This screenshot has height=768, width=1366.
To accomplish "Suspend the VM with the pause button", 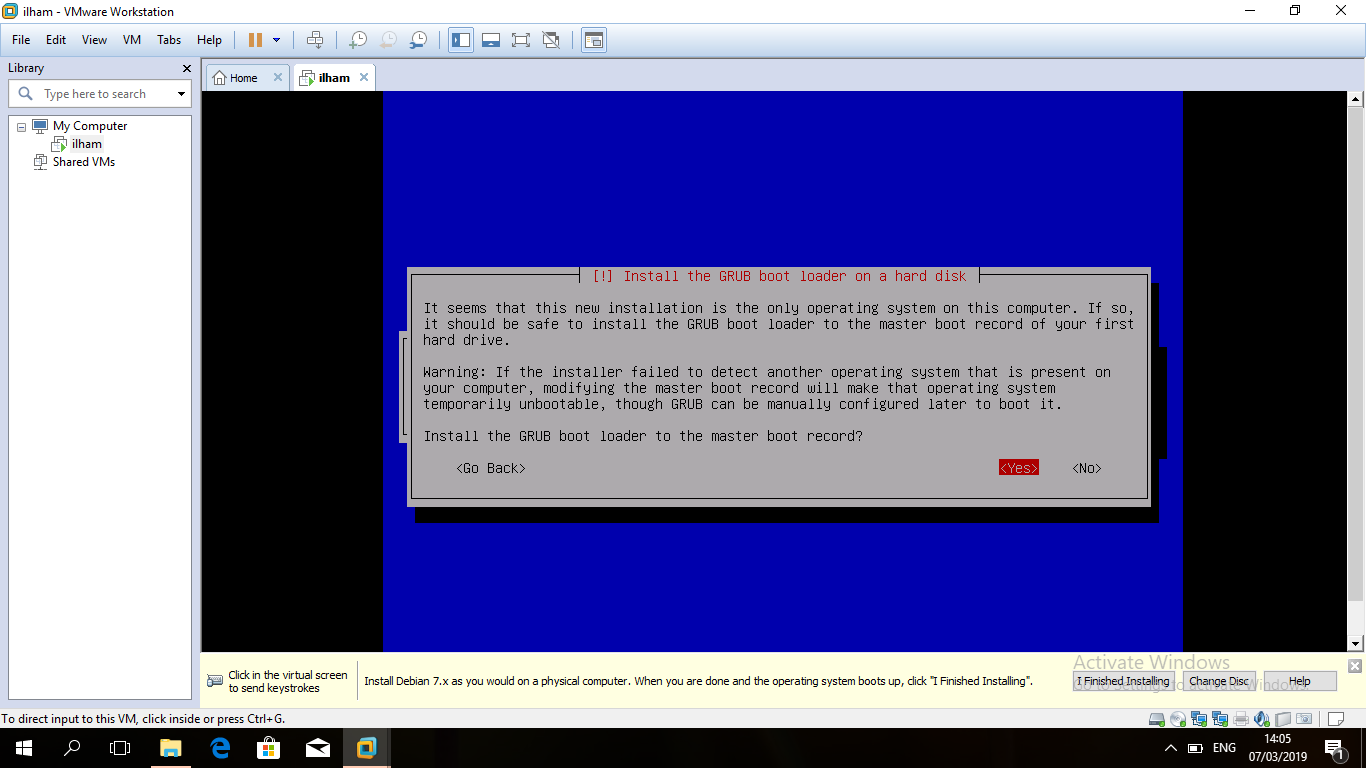I will point(255,40).
